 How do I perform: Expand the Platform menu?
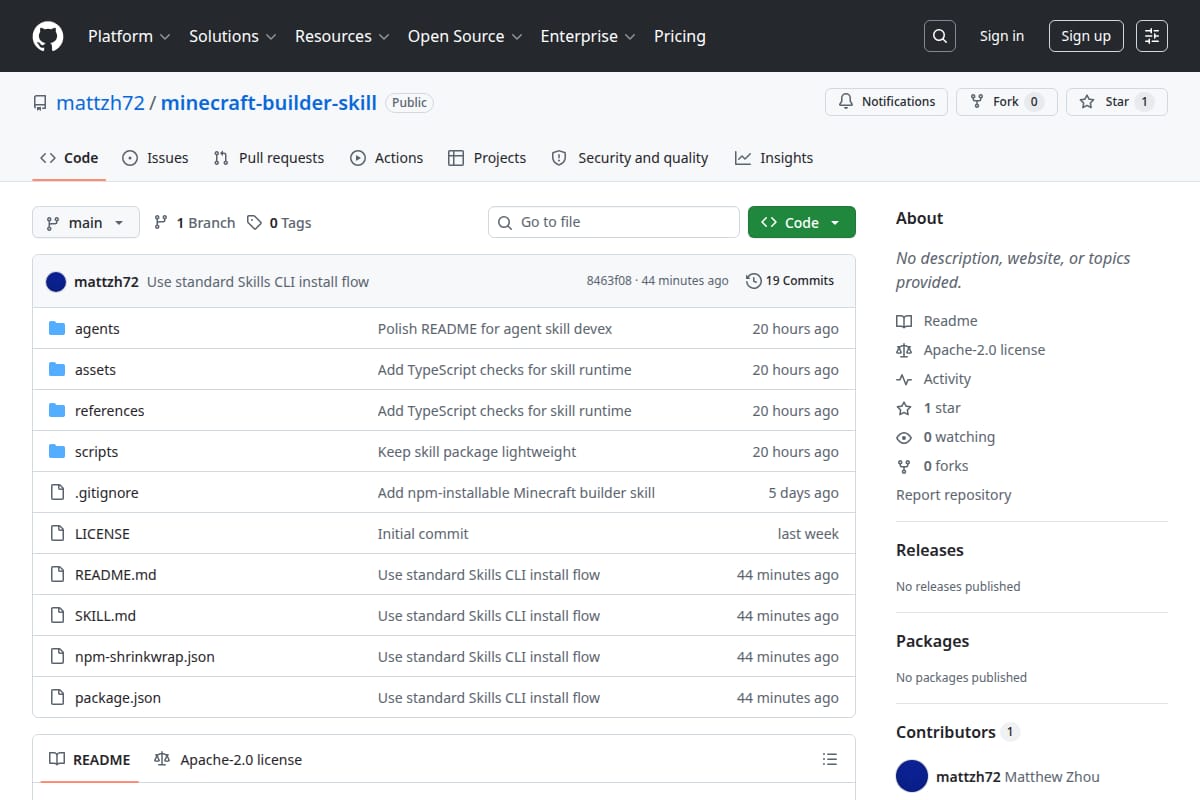click(x=129, y=36)
